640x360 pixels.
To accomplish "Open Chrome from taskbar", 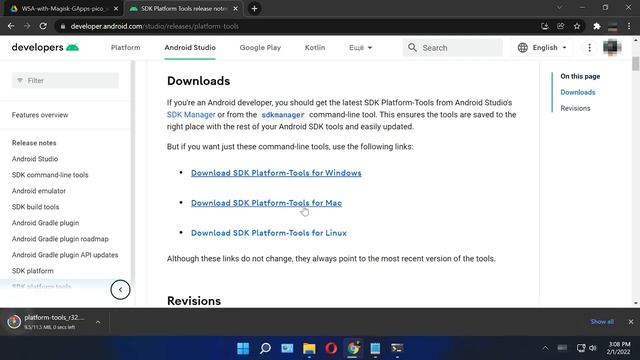I will pyautogui.click(x=353, y=348).
